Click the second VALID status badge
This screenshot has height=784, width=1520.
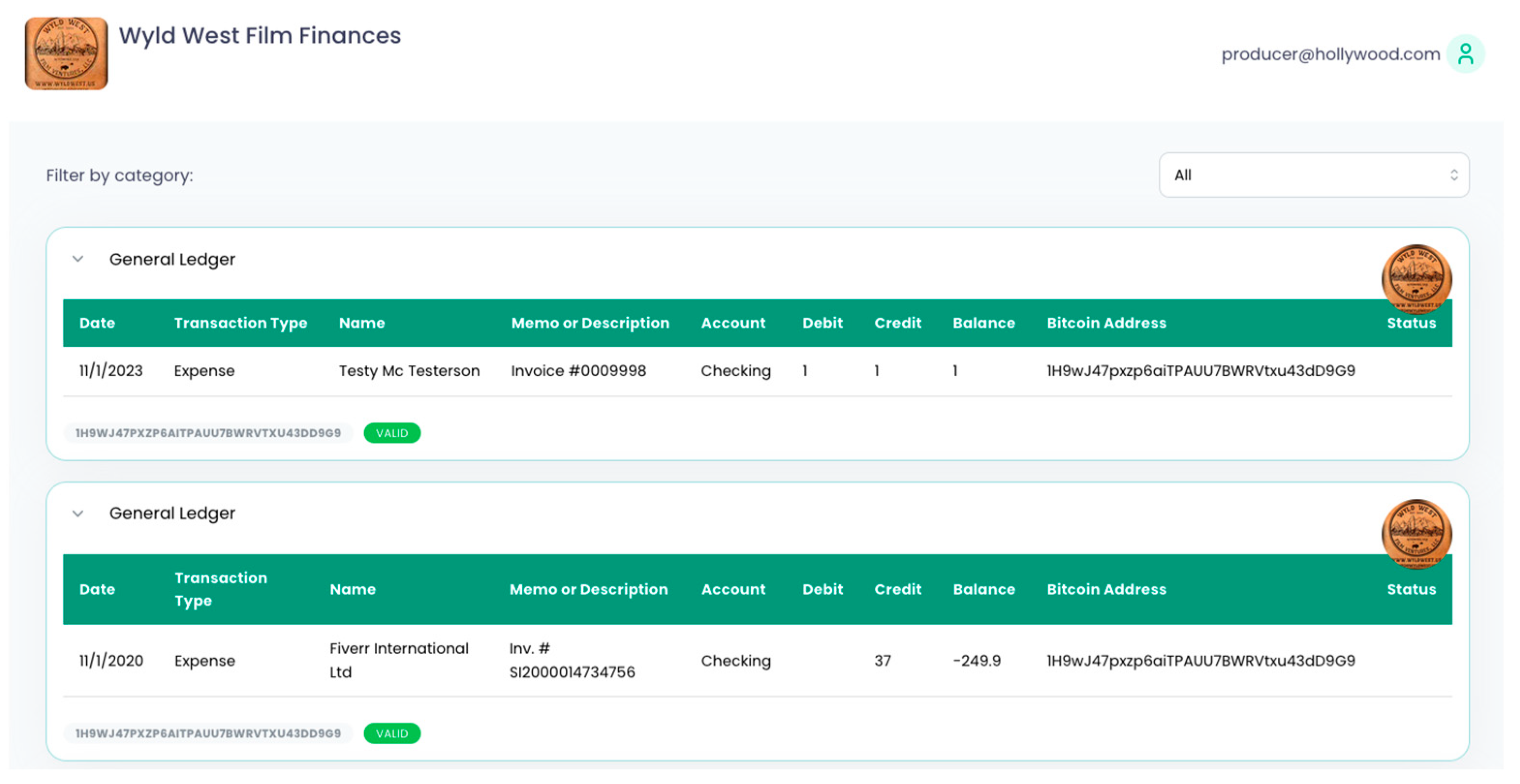click(x=392, y=733)
